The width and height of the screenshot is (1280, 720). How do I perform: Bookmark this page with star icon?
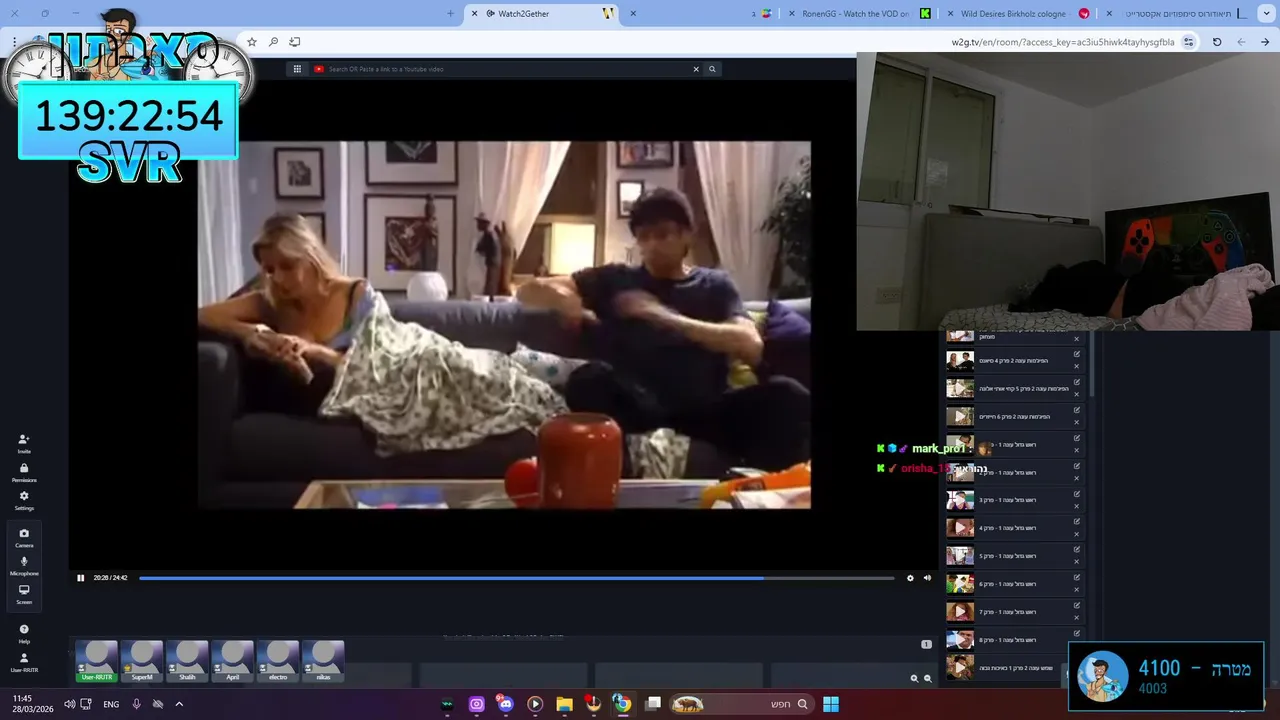(x=252, y=42)
